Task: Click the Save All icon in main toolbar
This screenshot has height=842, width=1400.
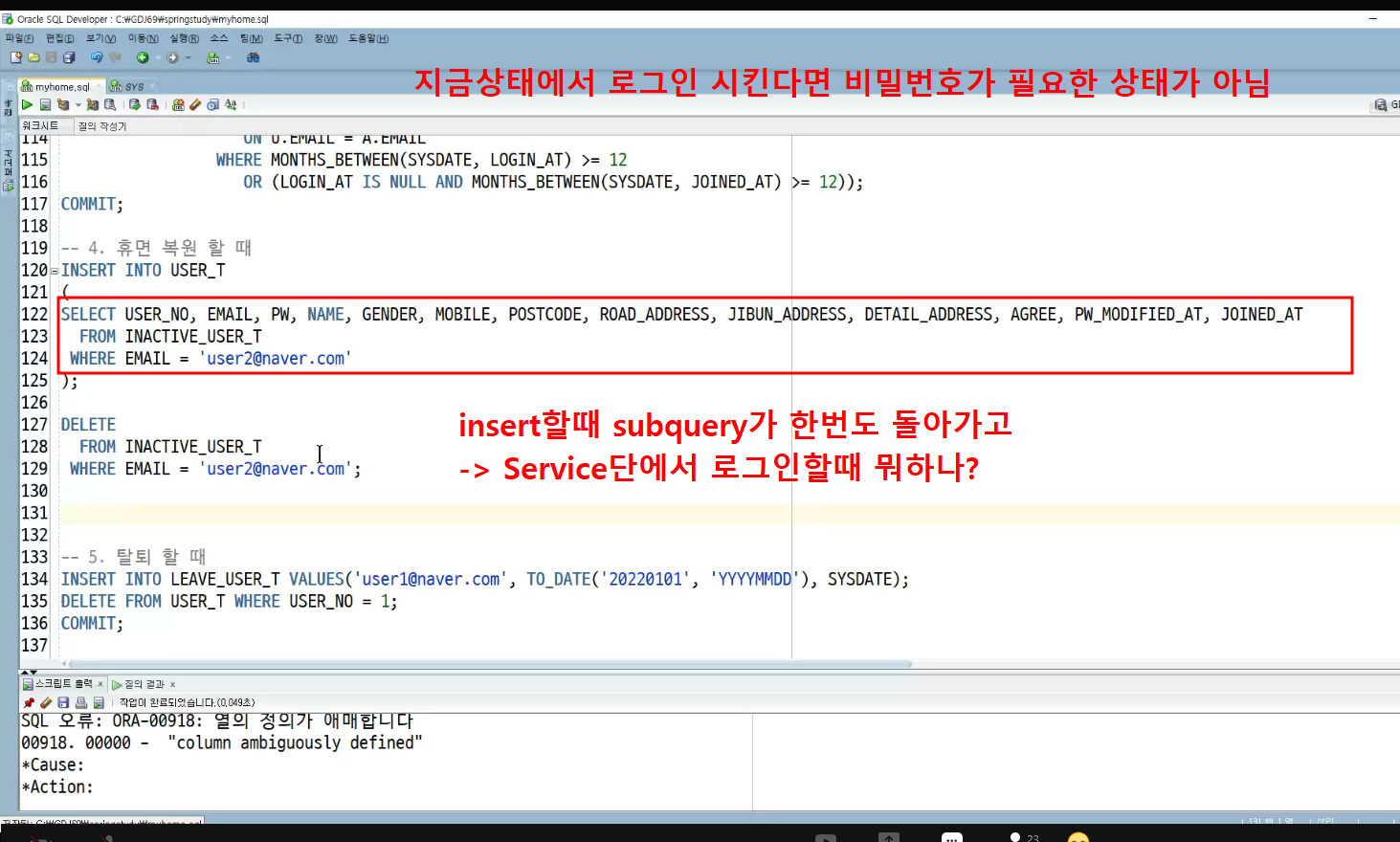Action: [x=69, y=57]
